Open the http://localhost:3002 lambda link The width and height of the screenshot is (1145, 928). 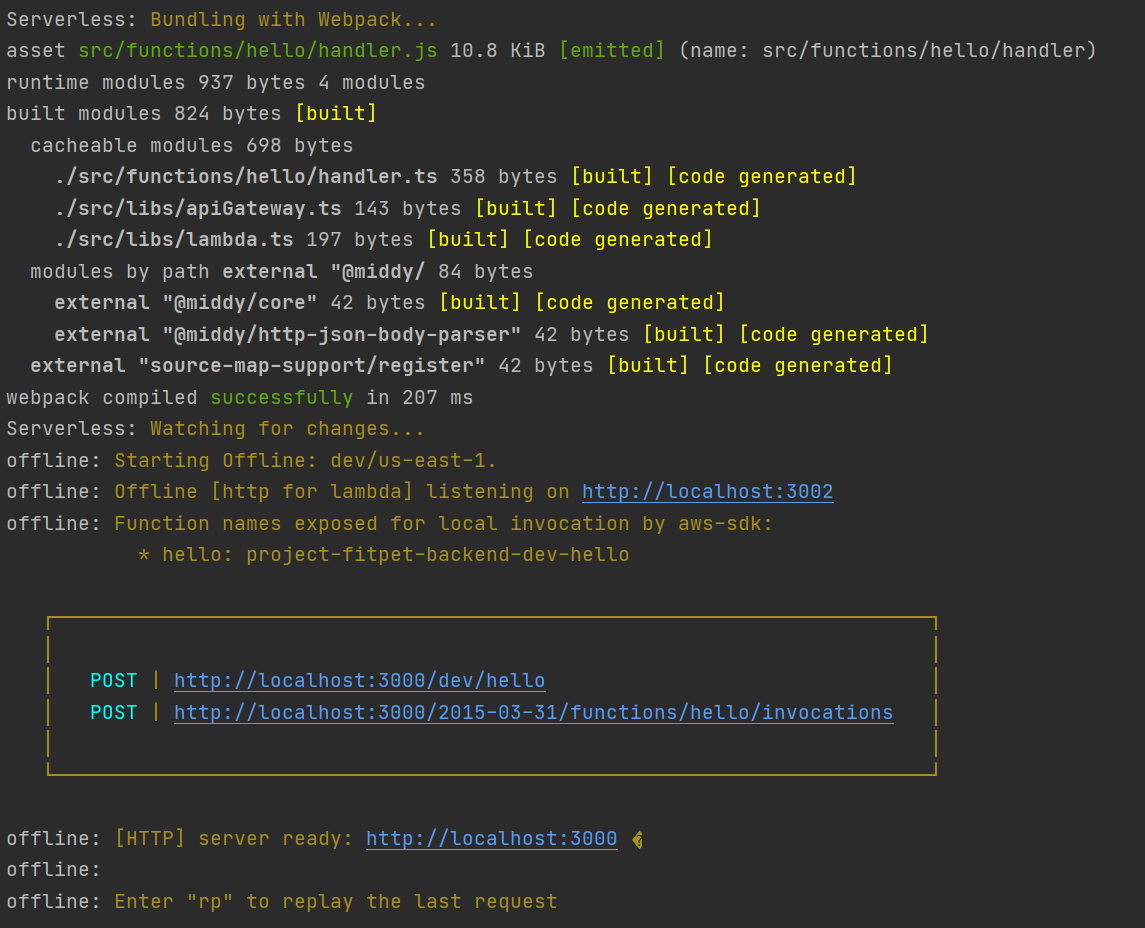click(x=708, y=491)
